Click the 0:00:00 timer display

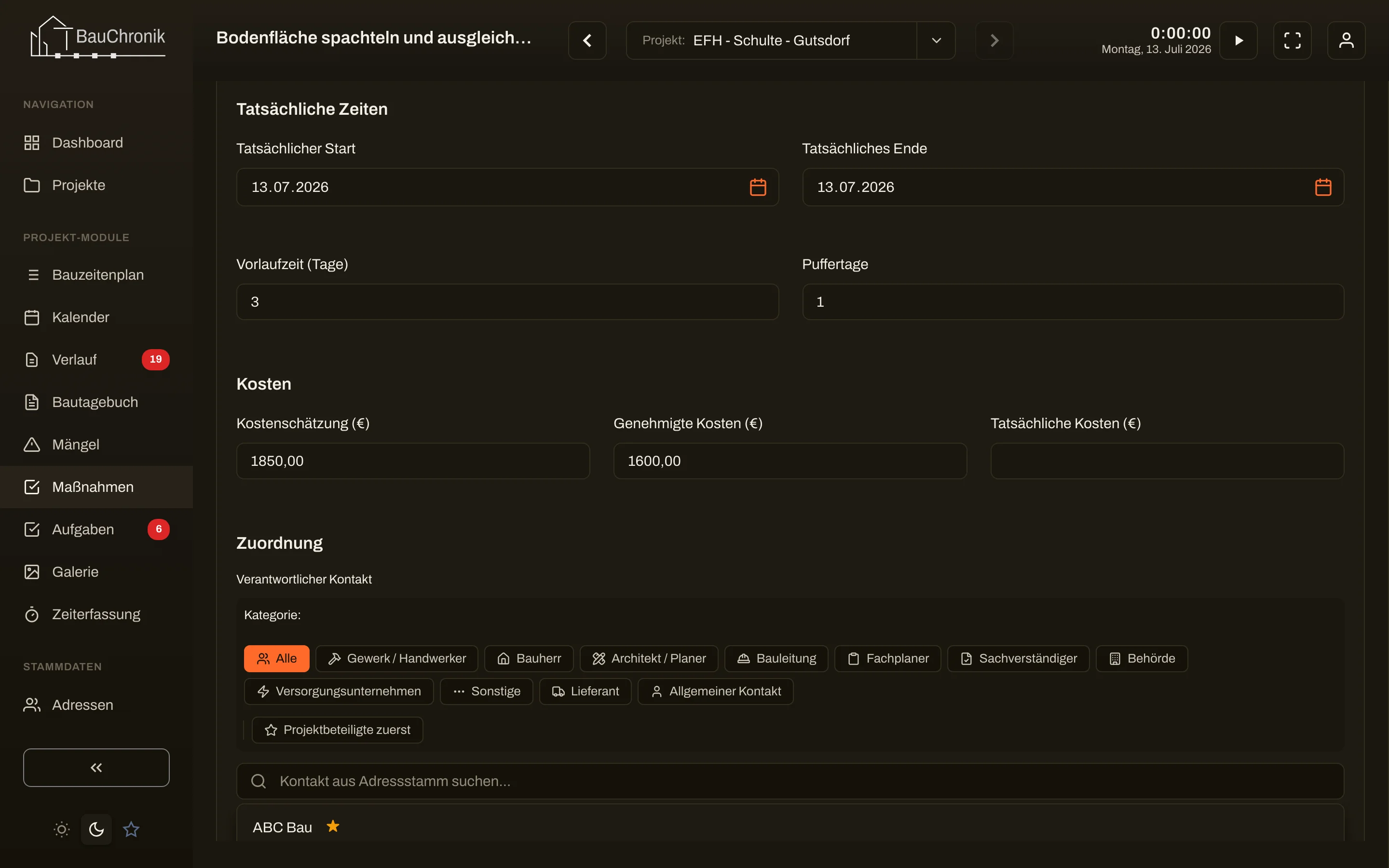pos(1181,33)
